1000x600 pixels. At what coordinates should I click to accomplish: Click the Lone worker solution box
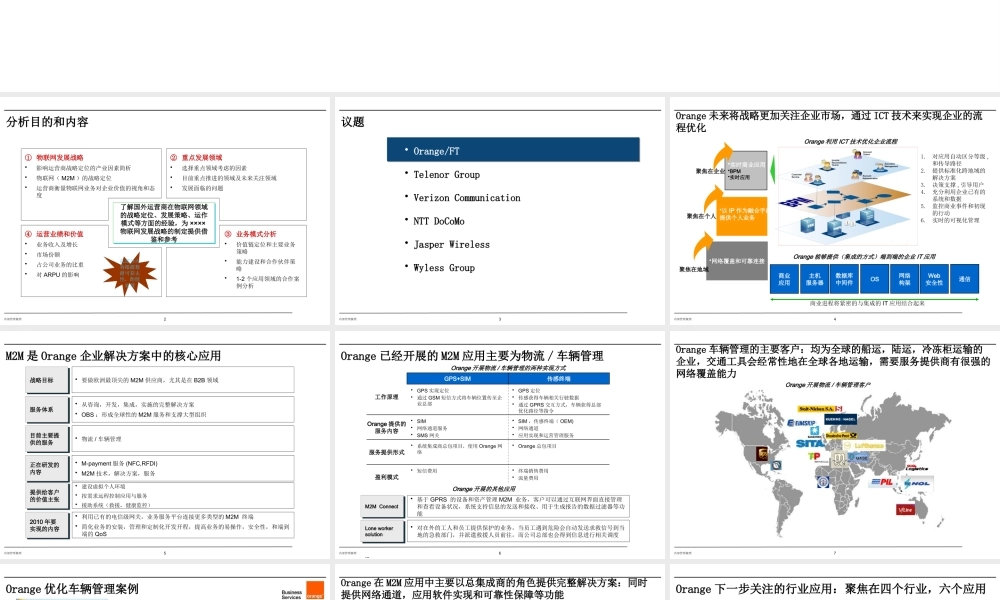(x=382, y=531)
